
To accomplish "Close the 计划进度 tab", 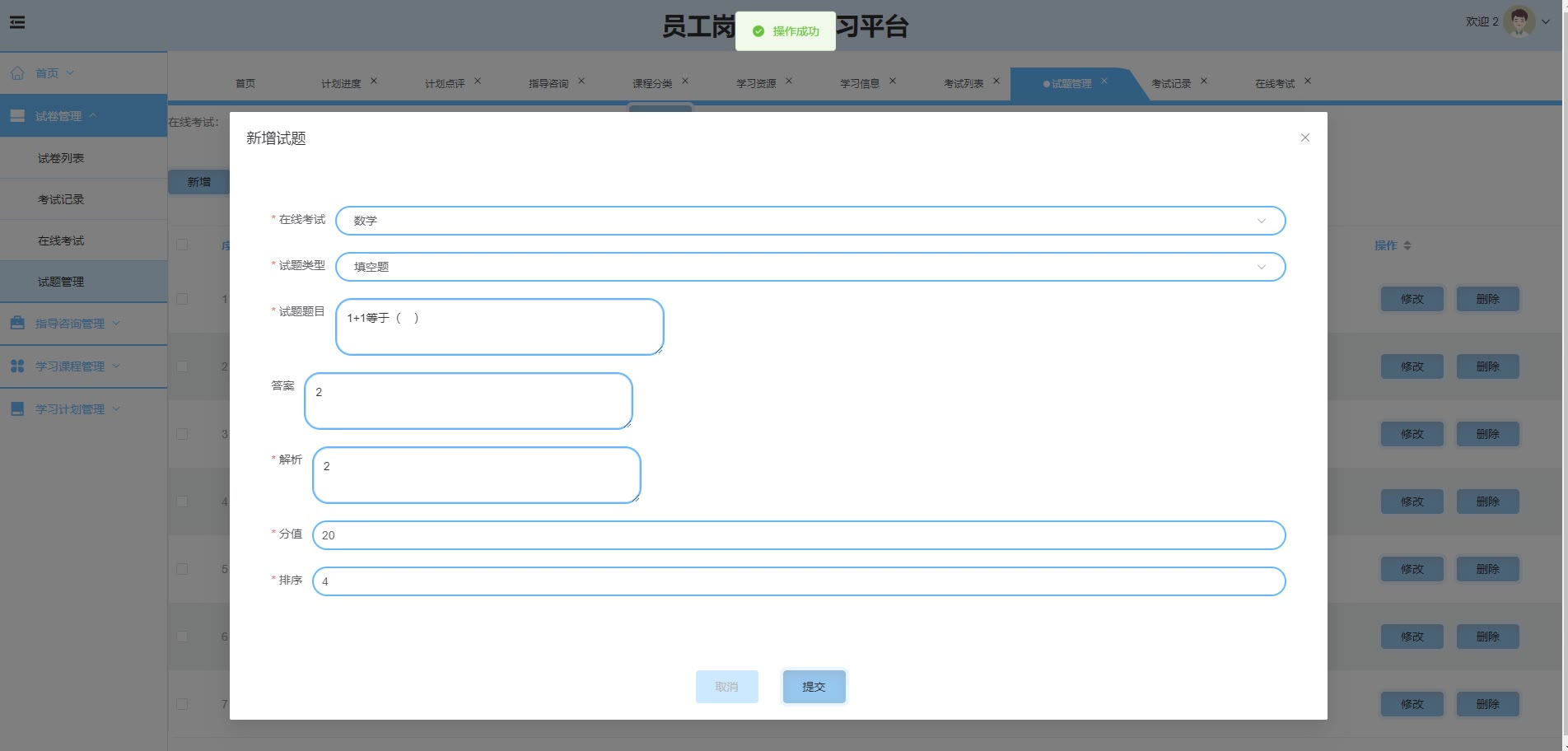I will coord(374,82).
